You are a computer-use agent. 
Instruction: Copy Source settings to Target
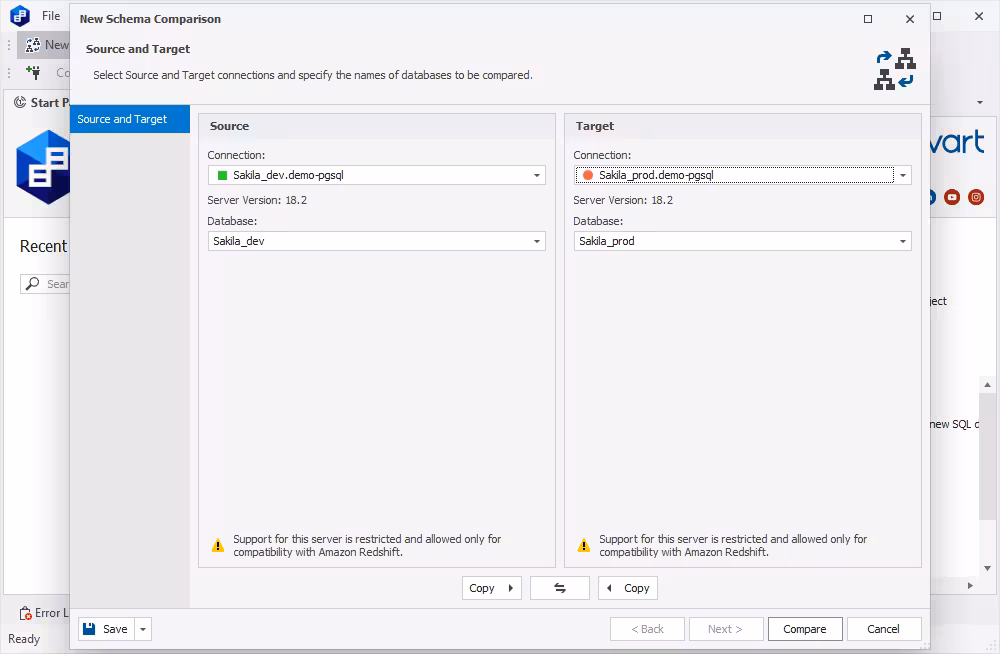(491, 588)
